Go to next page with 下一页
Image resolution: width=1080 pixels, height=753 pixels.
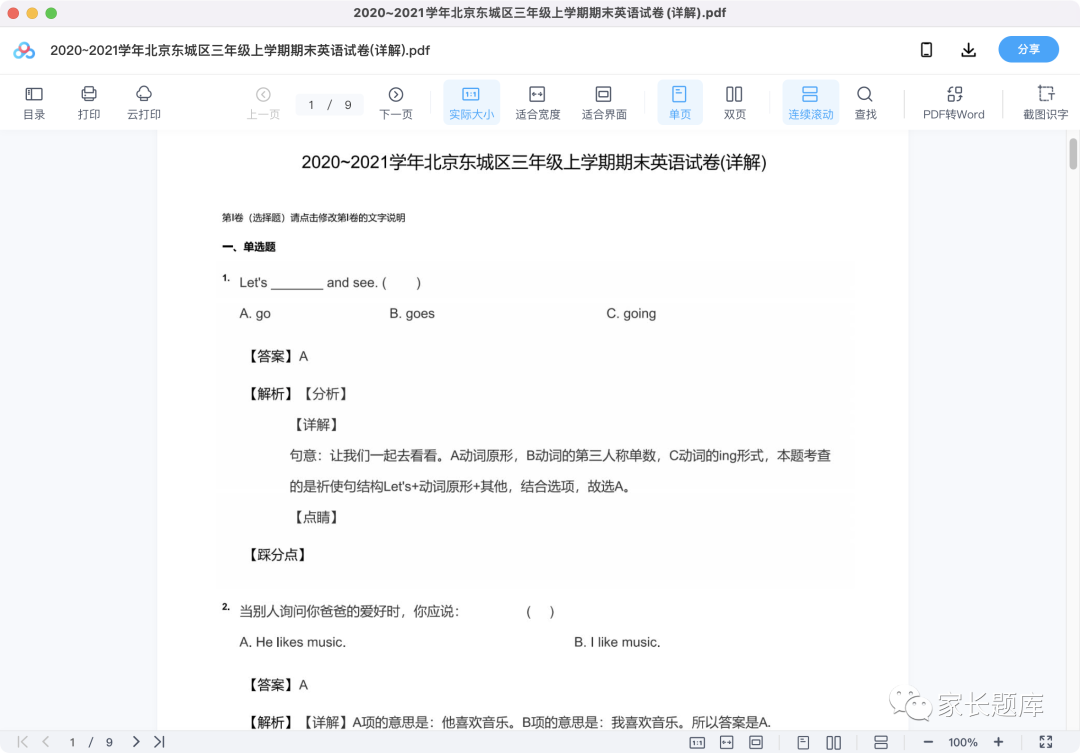tap(395, 103)
